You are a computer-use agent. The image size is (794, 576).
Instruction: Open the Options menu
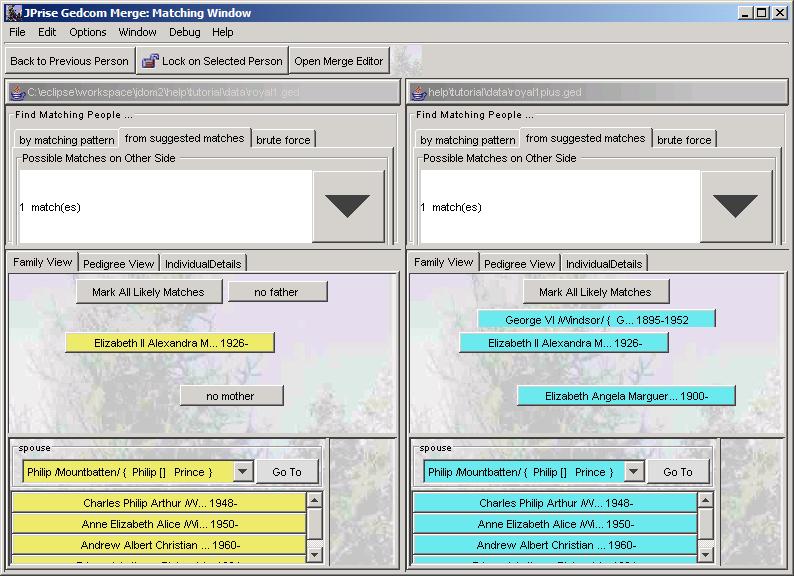tap(88, 32)
